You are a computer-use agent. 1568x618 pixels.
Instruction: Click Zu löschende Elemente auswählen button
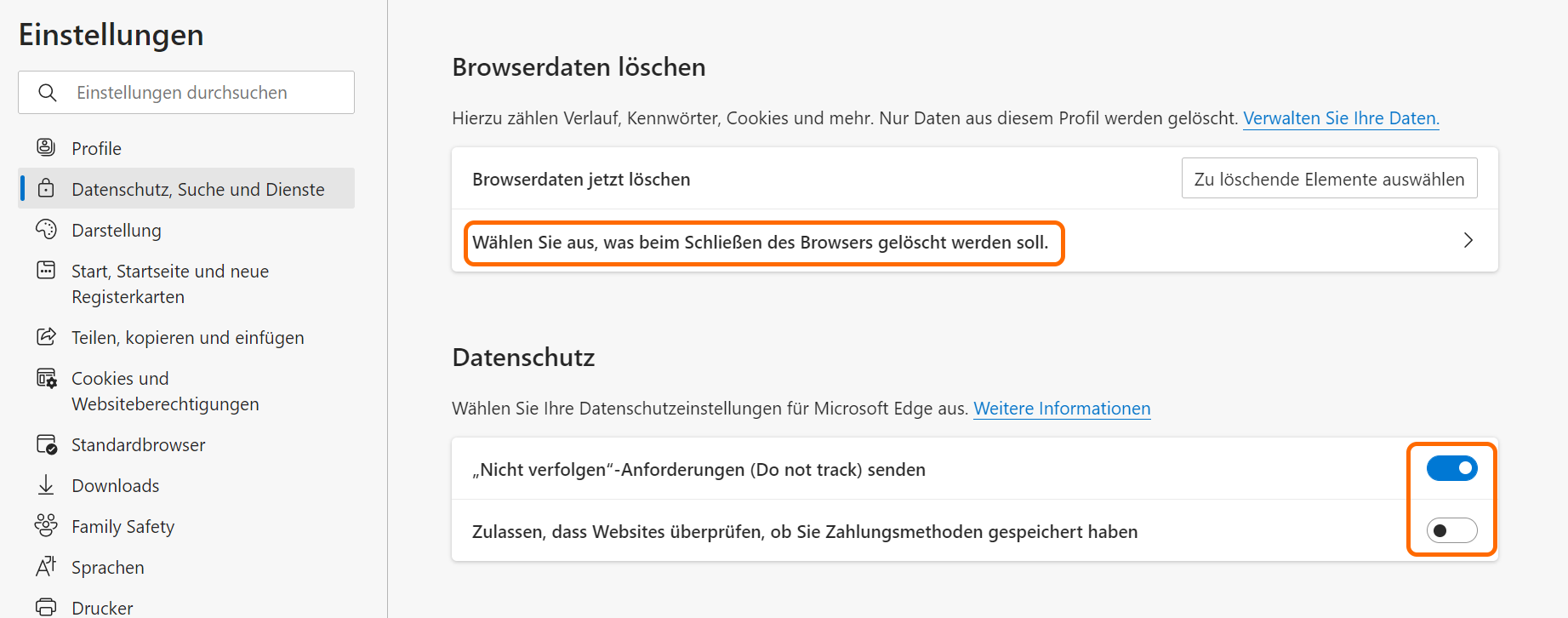coord(1329,179)
